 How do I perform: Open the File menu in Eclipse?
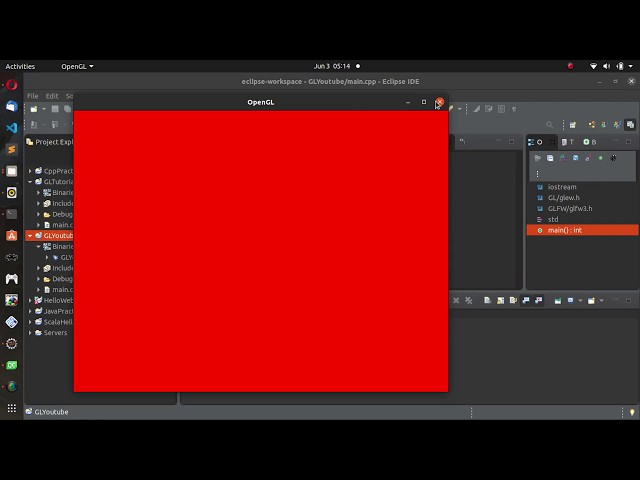[33, 96]
